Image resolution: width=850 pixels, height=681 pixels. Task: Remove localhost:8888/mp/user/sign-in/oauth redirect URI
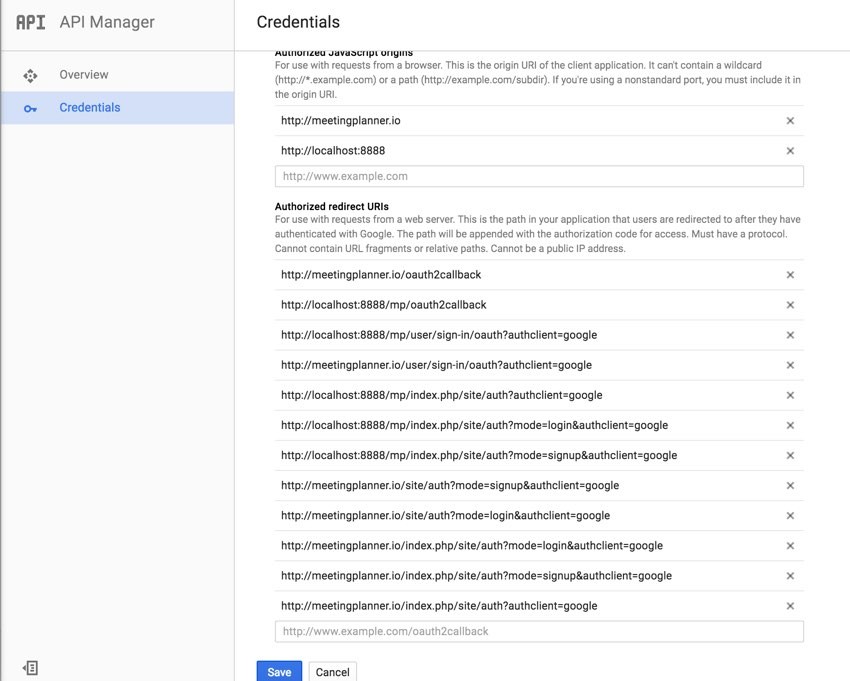(x=790, y=335)
